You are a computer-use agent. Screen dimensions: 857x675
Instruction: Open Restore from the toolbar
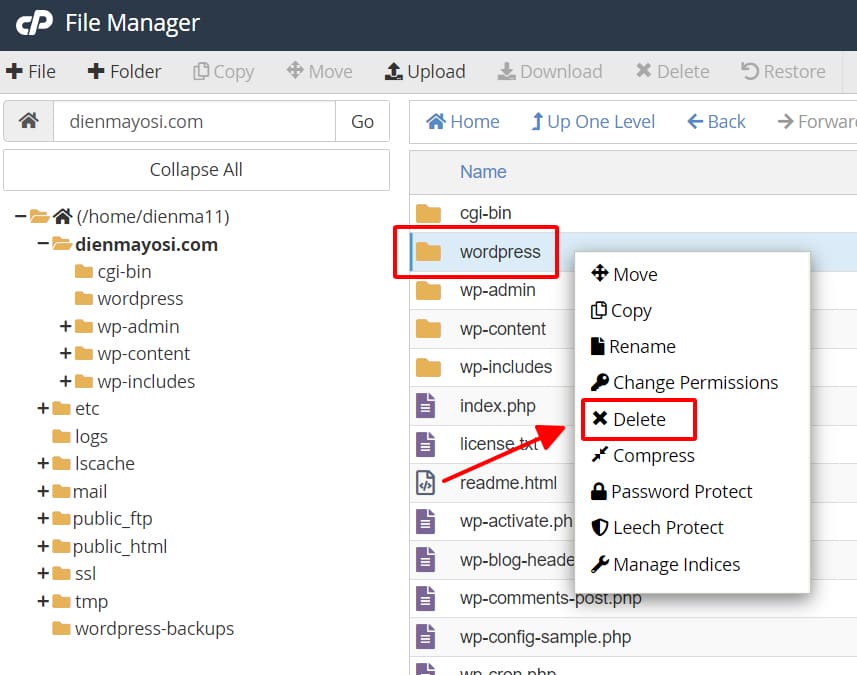[784, 71]
